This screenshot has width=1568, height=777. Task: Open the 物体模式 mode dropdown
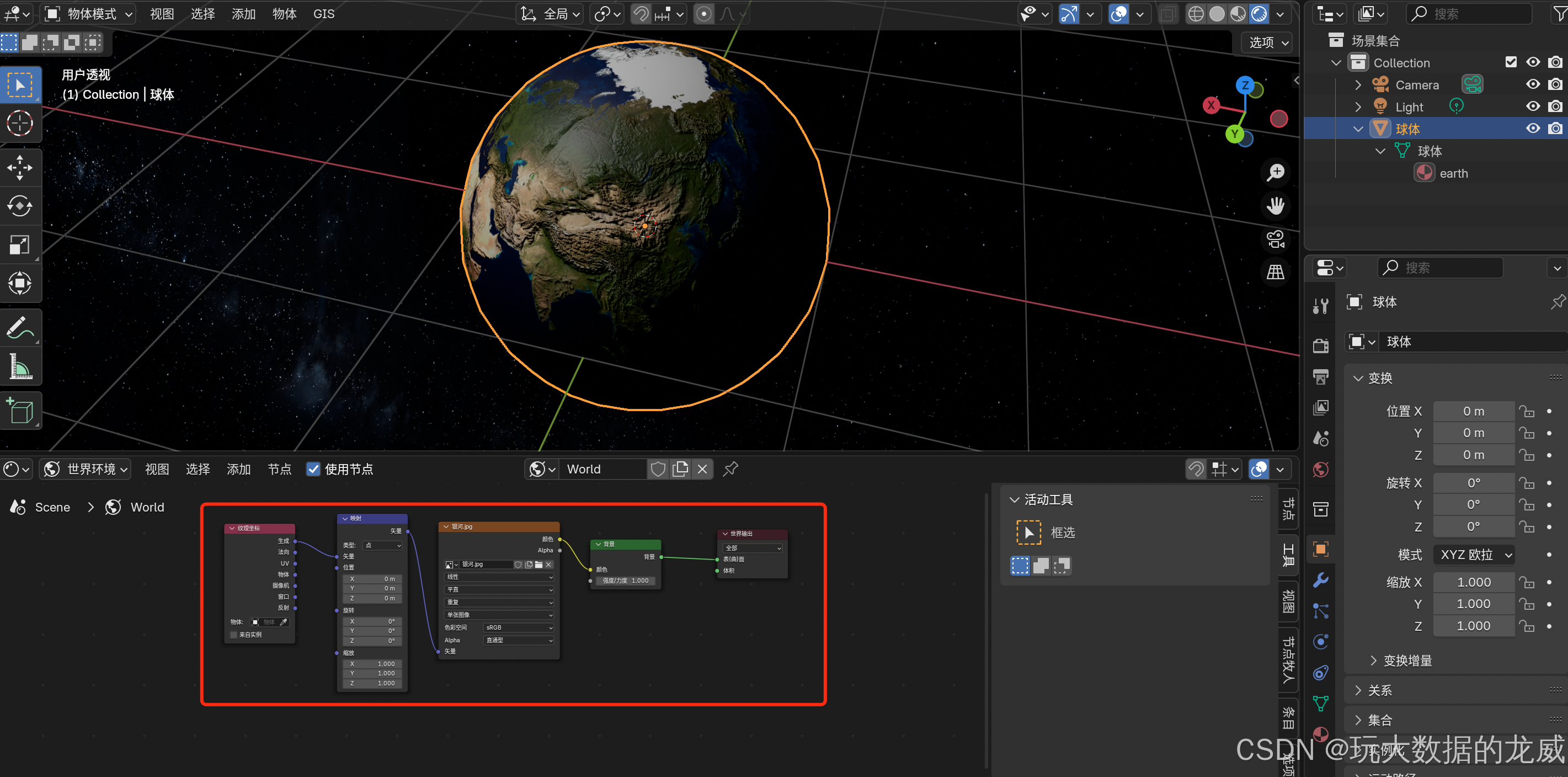89,13
